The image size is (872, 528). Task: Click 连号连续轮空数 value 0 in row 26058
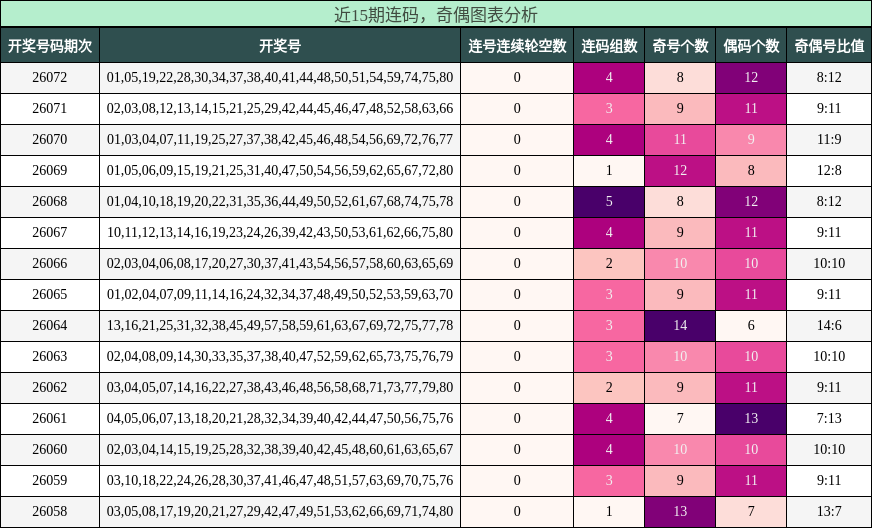coord(517,512)
